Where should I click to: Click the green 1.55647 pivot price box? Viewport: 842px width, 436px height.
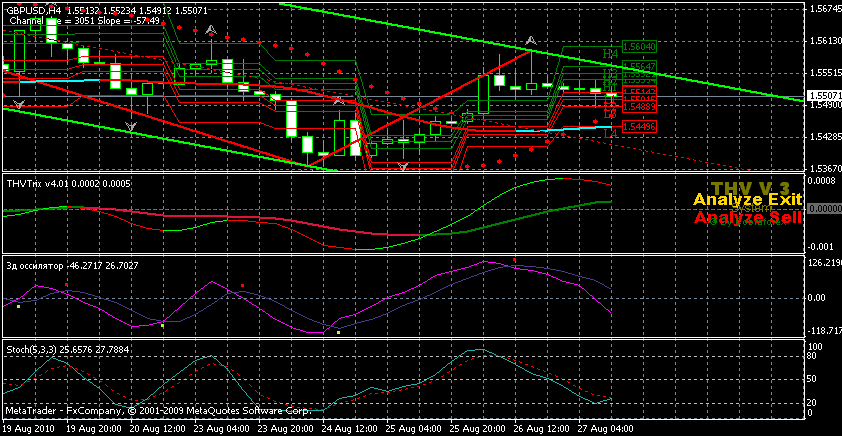[x=638, y=66]
